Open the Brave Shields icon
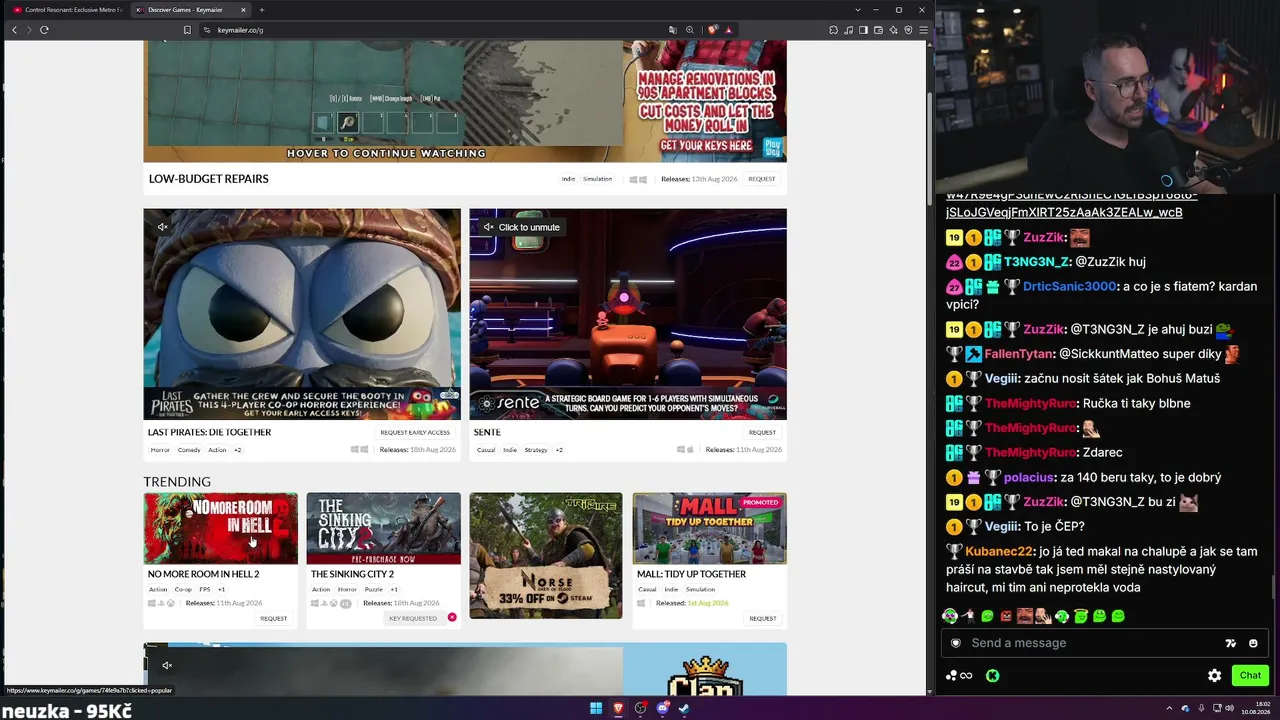The image size is (1280, 720). click(x=712, y=30)
